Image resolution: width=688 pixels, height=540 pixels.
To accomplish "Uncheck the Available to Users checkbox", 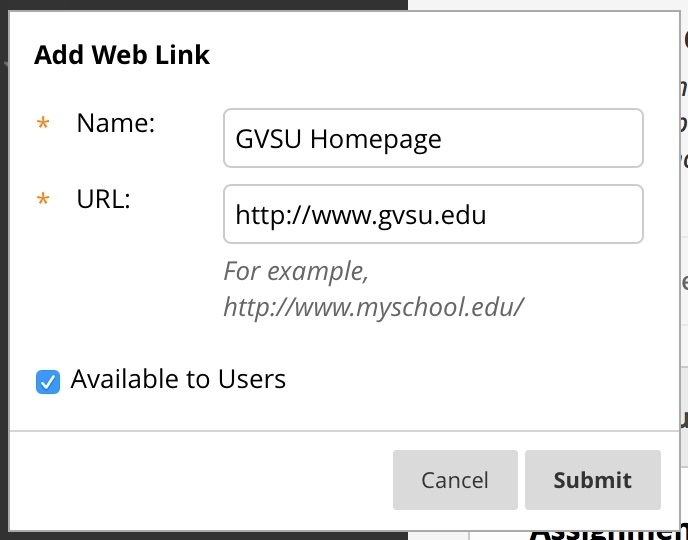I will coord(47,381).
